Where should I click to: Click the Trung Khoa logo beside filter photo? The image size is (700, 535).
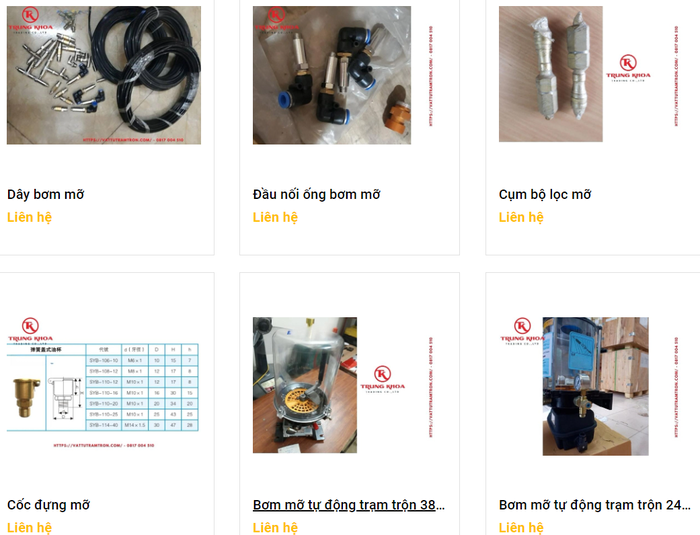click(628, 68)
